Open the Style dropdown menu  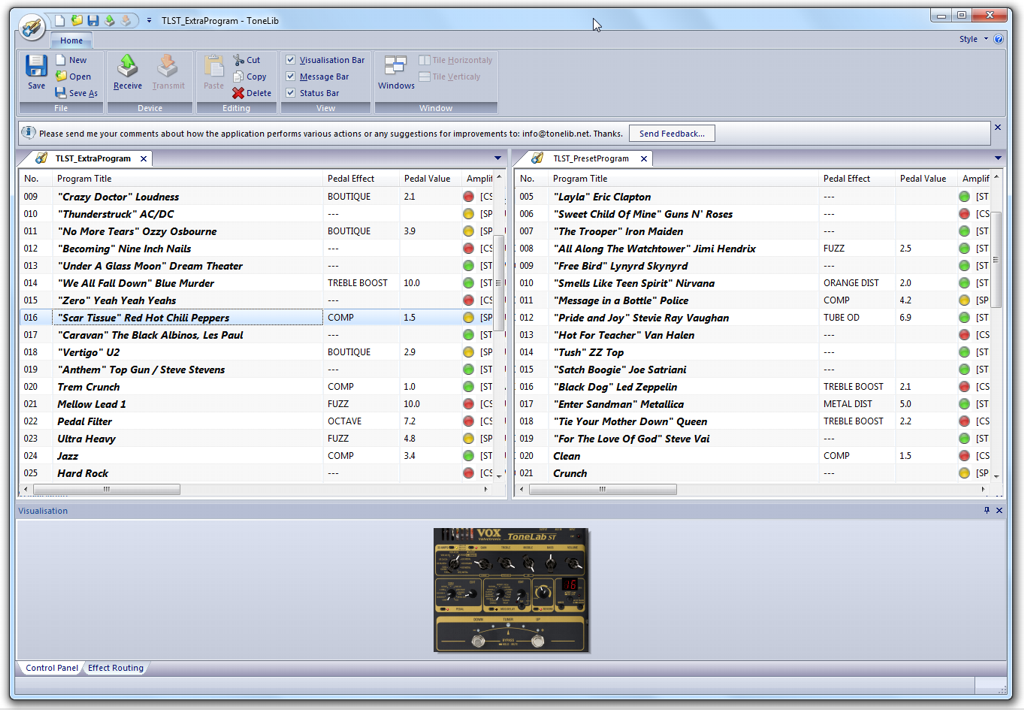(x=973, y=39)
